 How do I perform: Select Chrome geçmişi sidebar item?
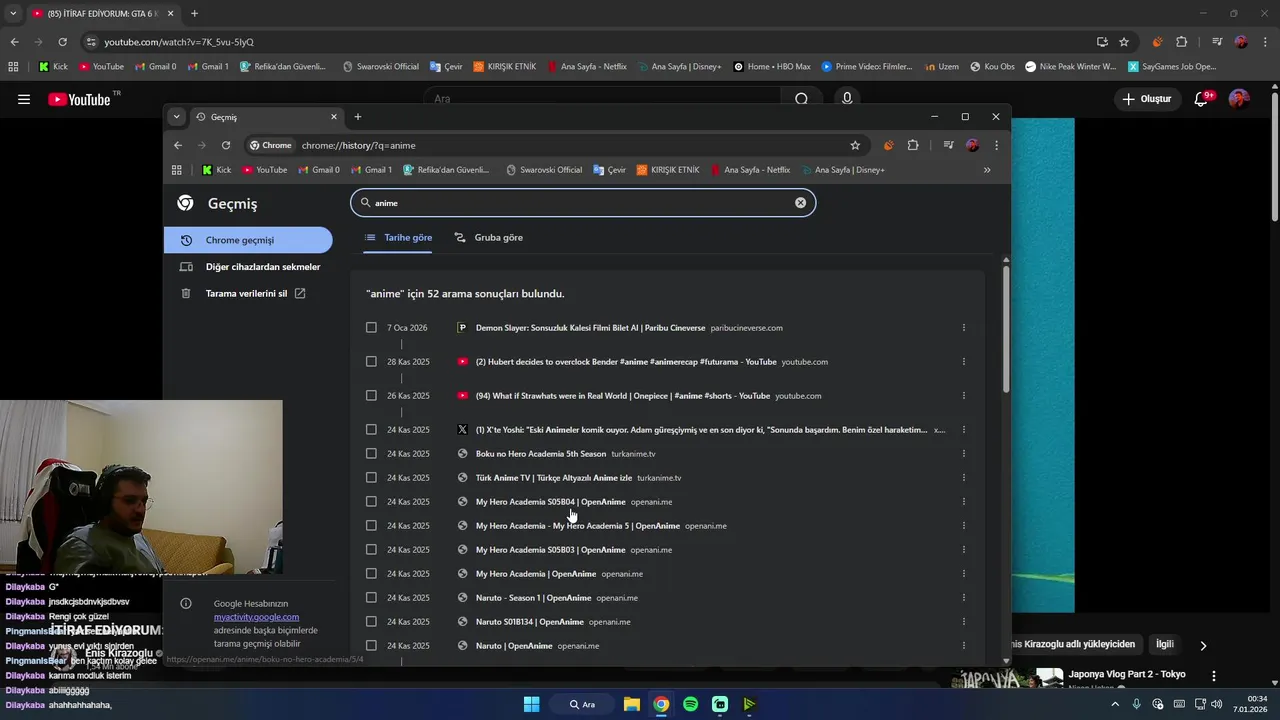pyautogui.click(x=248, y=240)
